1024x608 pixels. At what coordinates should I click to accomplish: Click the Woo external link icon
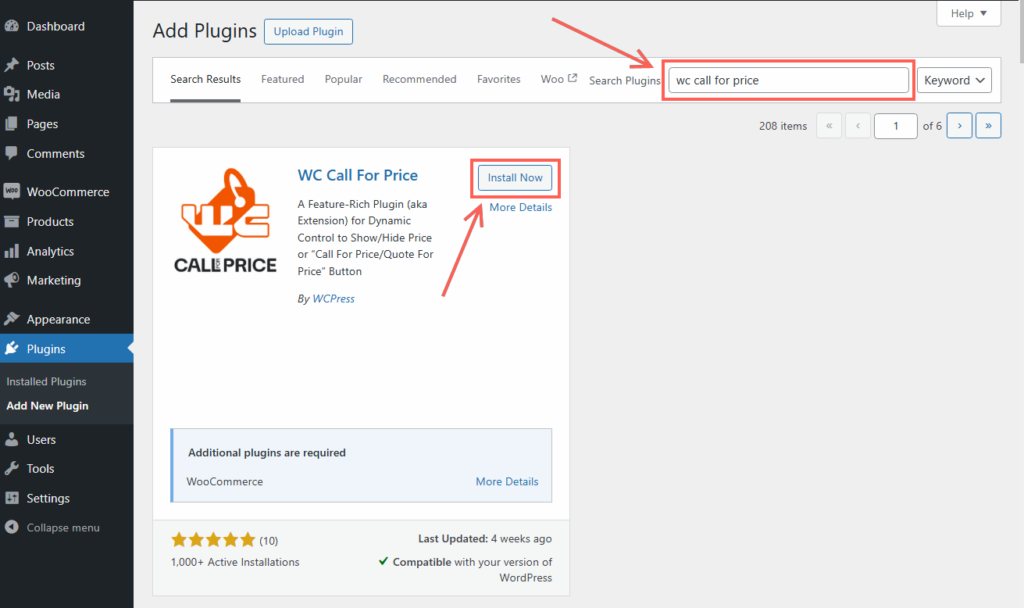click(x=573, y=78)
